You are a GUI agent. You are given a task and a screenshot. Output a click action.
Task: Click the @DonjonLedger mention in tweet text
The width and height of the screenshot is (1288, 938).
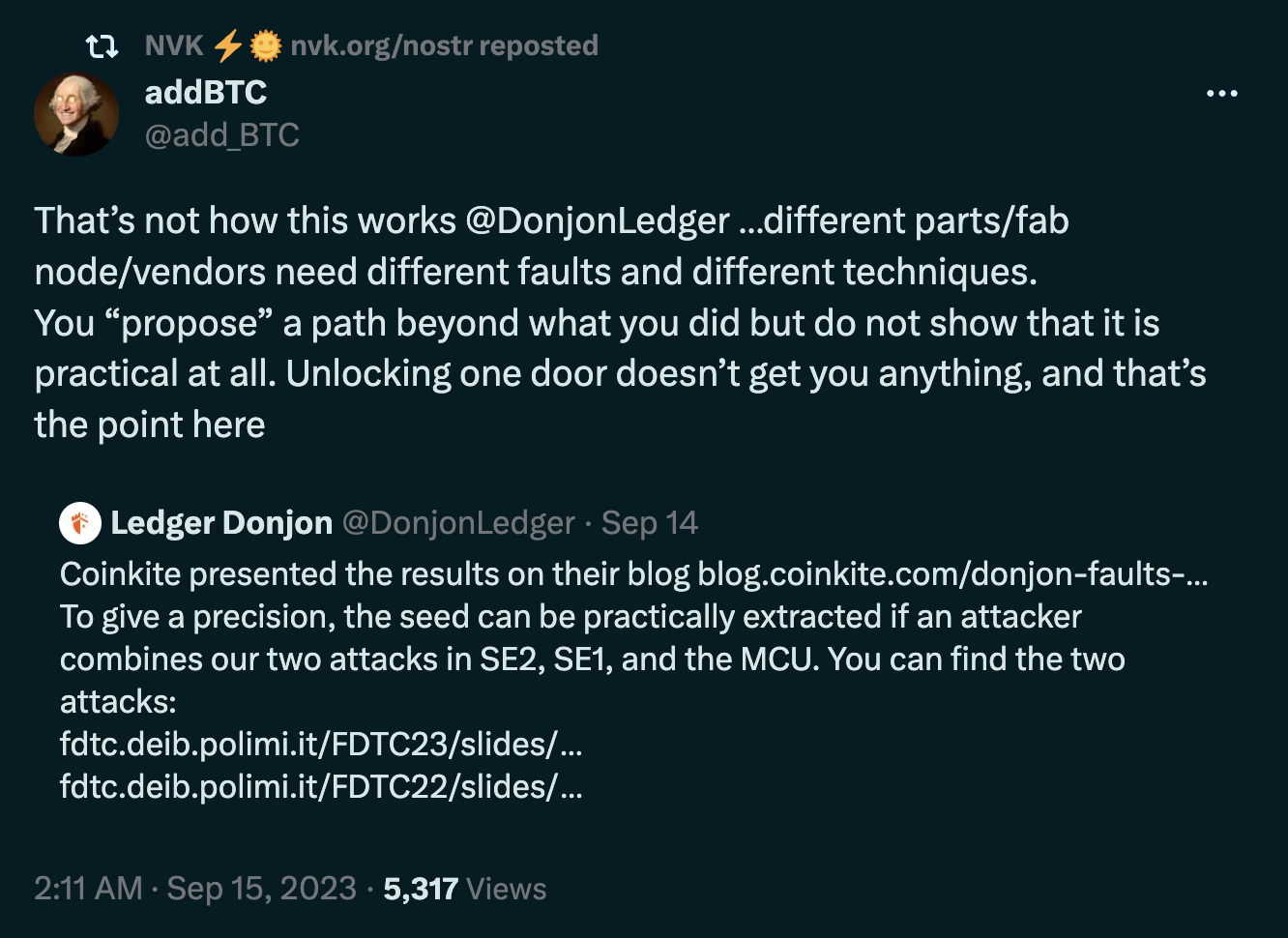597,221
